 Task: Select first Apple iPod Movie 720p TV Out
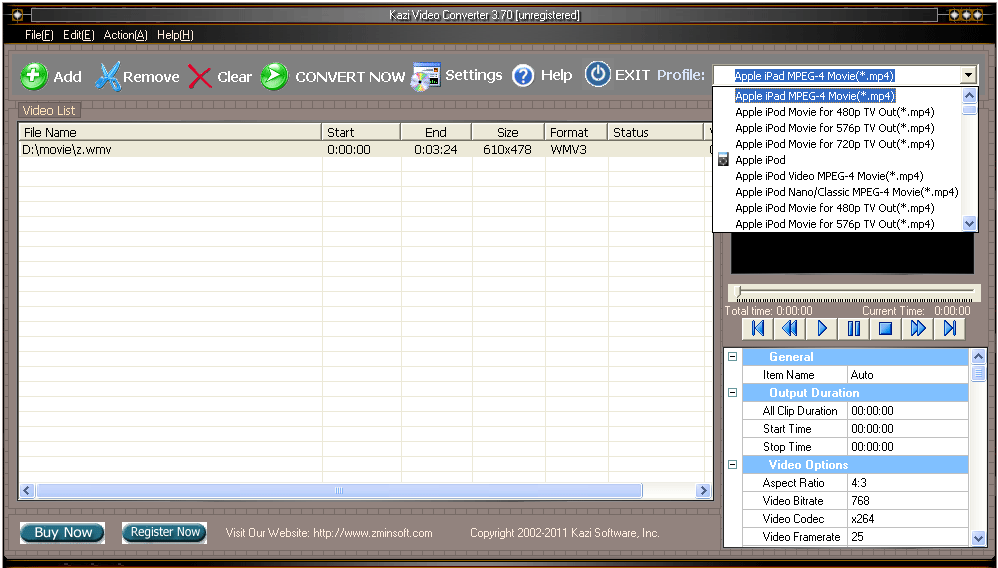834,144
